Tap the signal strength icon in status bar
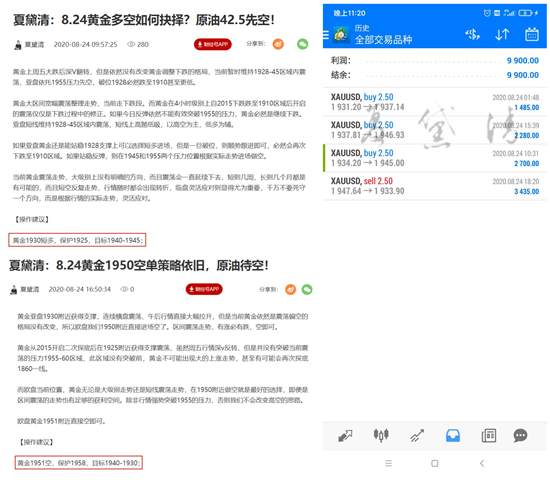The width and height of the screenshot is (550, 480). [509, 13]
